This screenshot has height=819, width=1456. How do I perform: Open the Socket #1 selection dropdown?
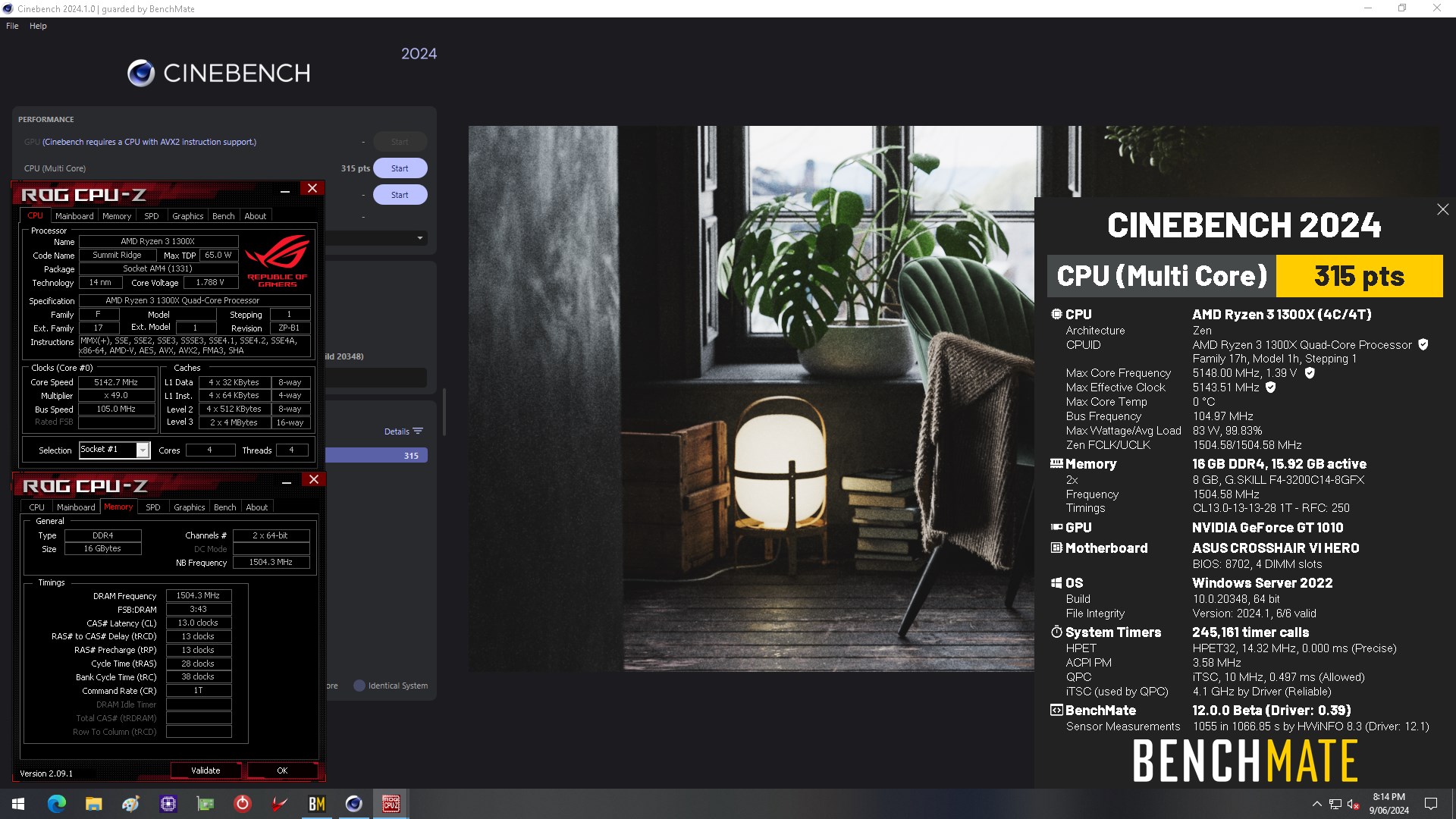click(143, 450)
